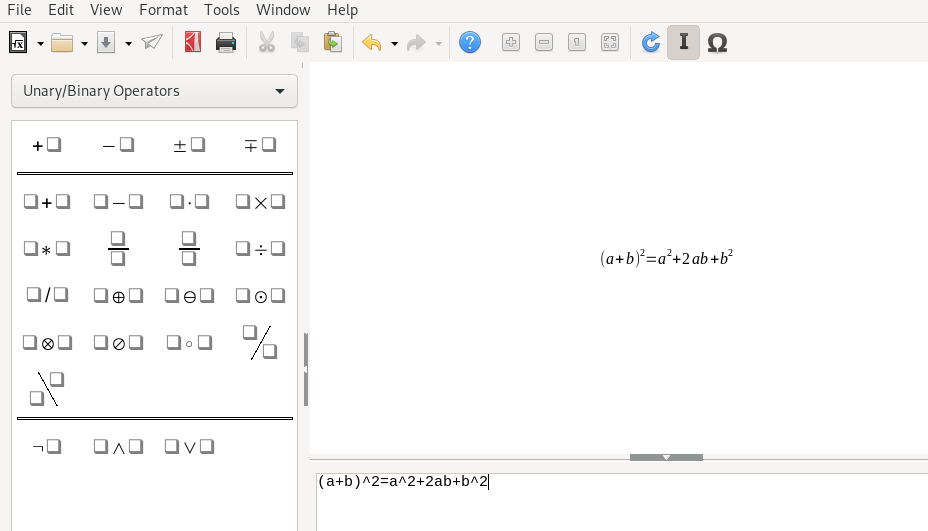This screenshot has height=531, width=928.
Task: Click the Zoom Out toolbar icon
Action: tap(544, 42)
